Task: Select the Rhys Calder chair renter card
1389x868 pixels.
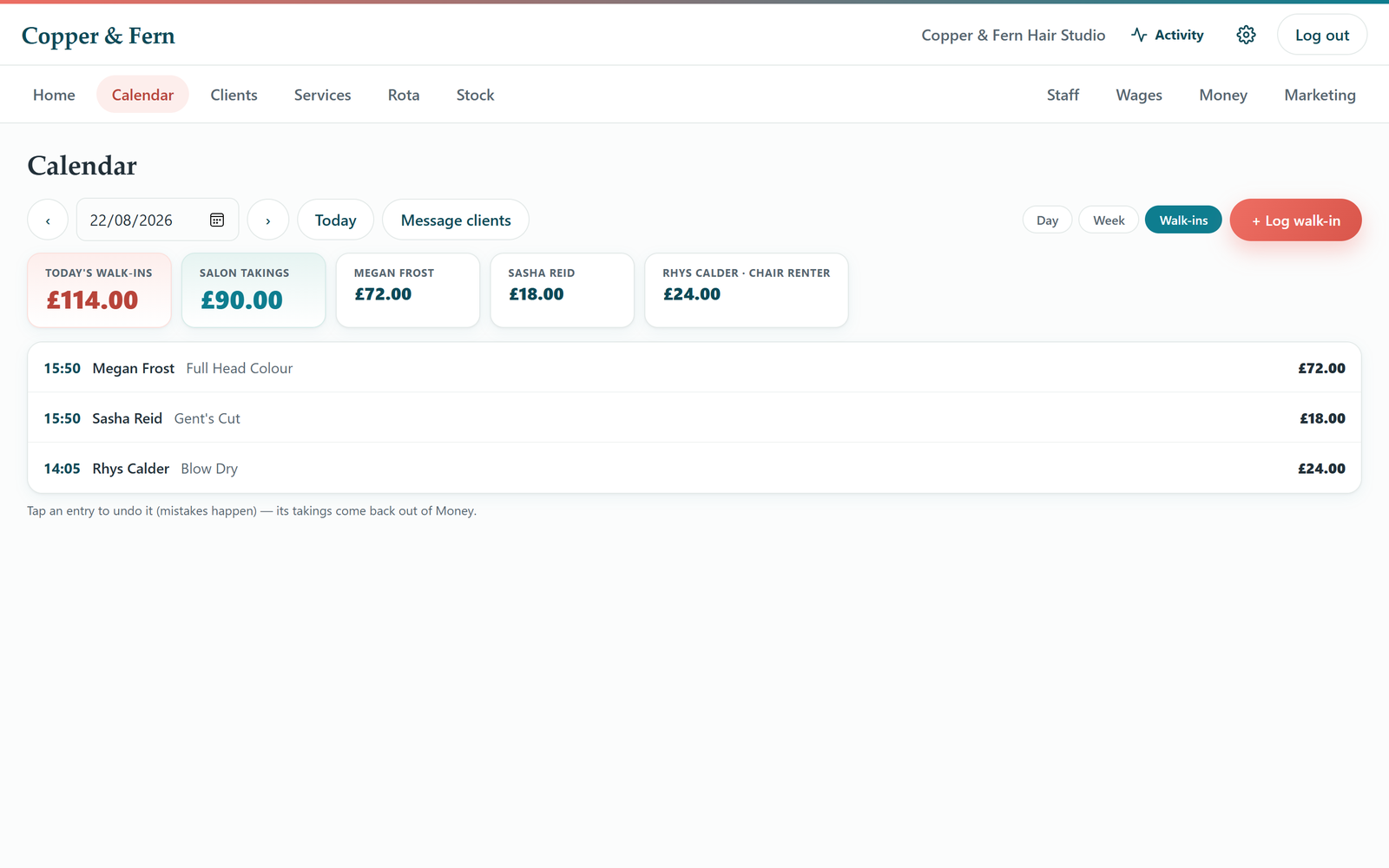Action: click(747, 290)
